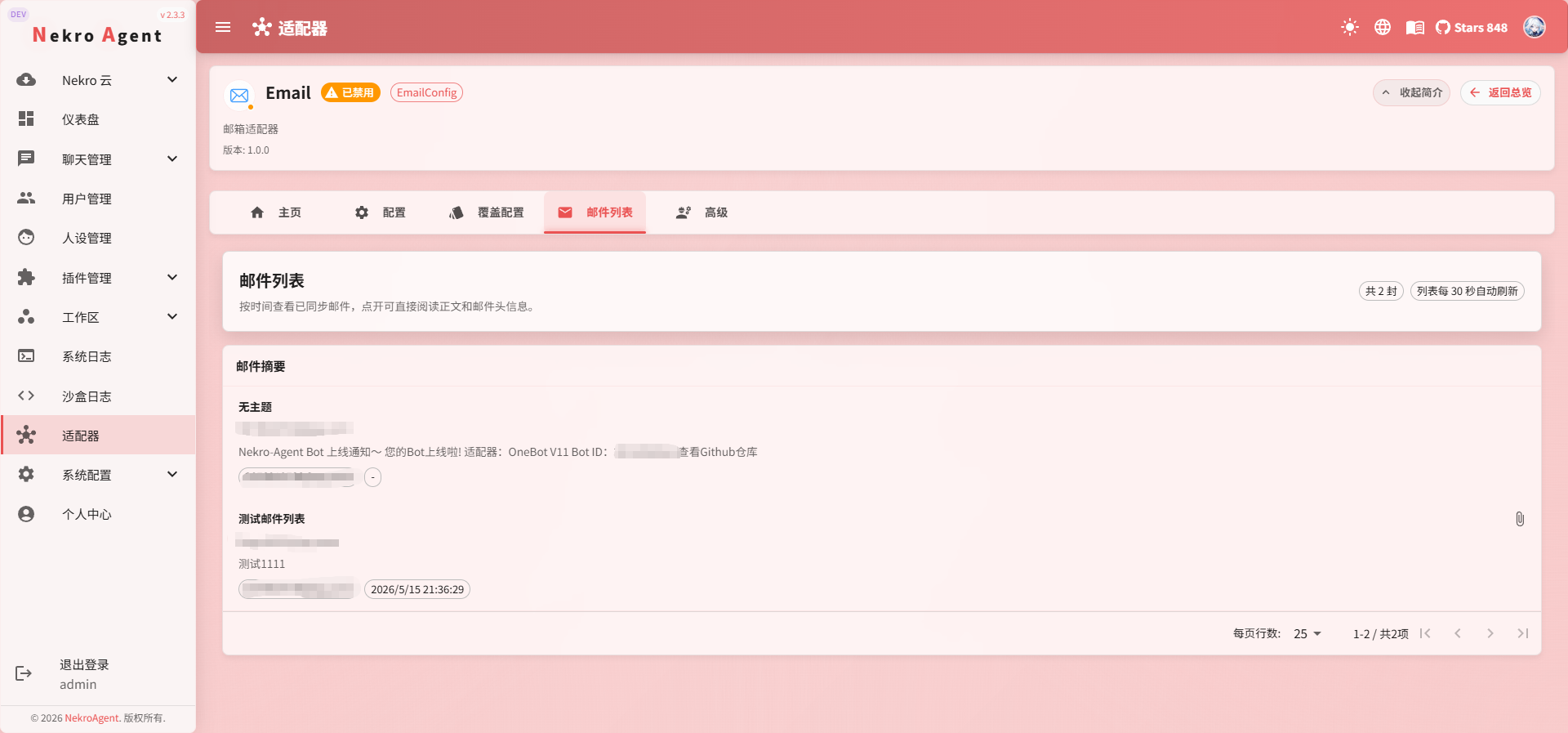Open the NekroAgent footer link
This screenshot has width=1568, height=733.
click(91, 718)
